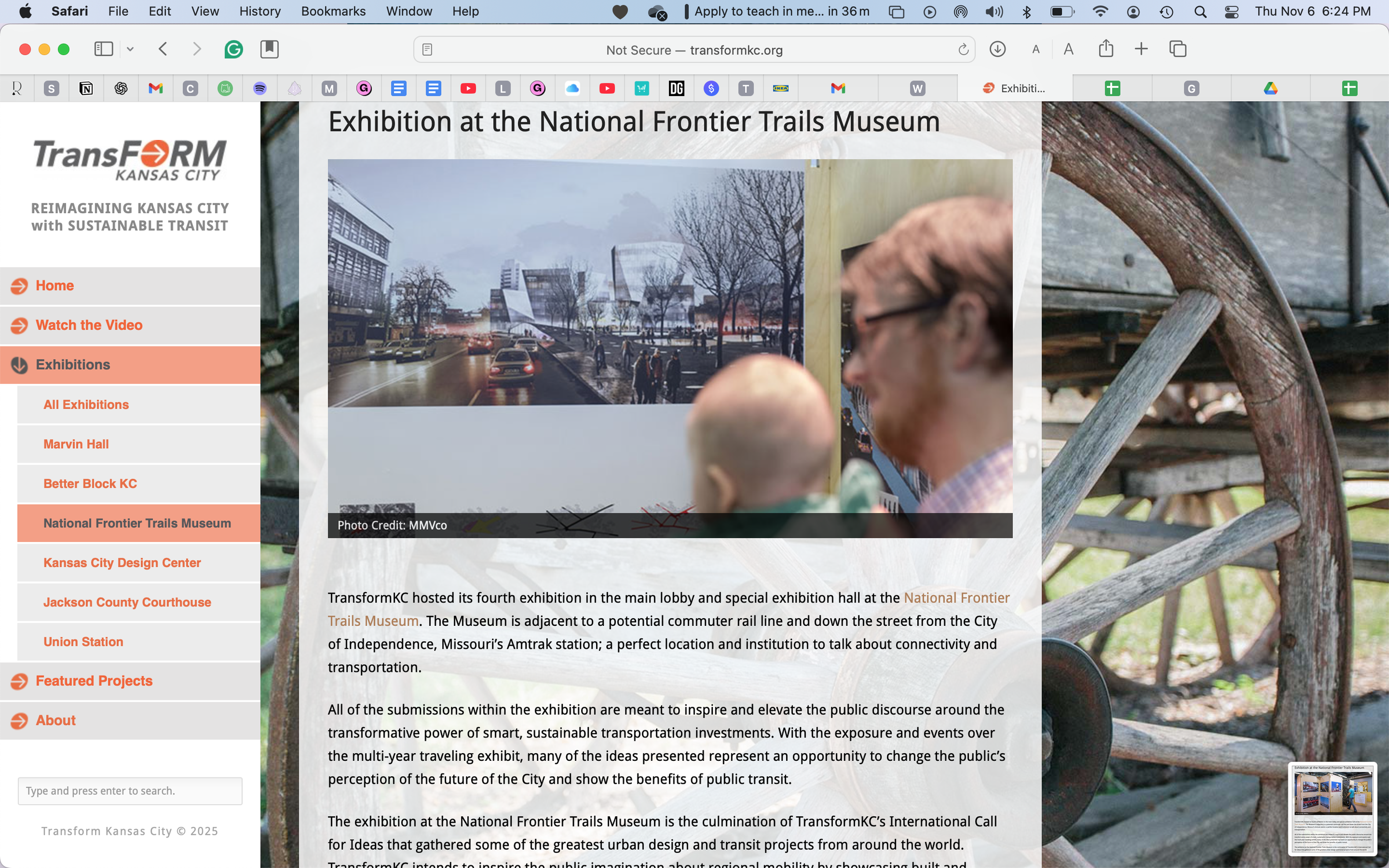Expand the sidebar dropdown chevron
This screenshot has height=868, width=1389.
(131, 49)
